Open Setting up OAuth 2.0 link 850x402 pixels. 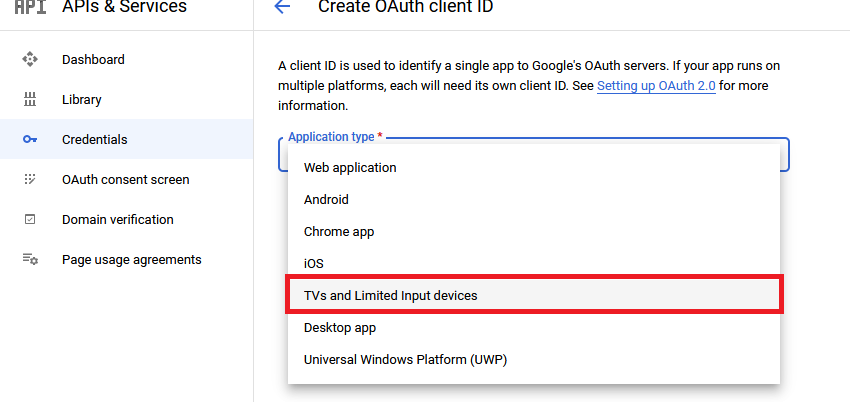(656, 86)
